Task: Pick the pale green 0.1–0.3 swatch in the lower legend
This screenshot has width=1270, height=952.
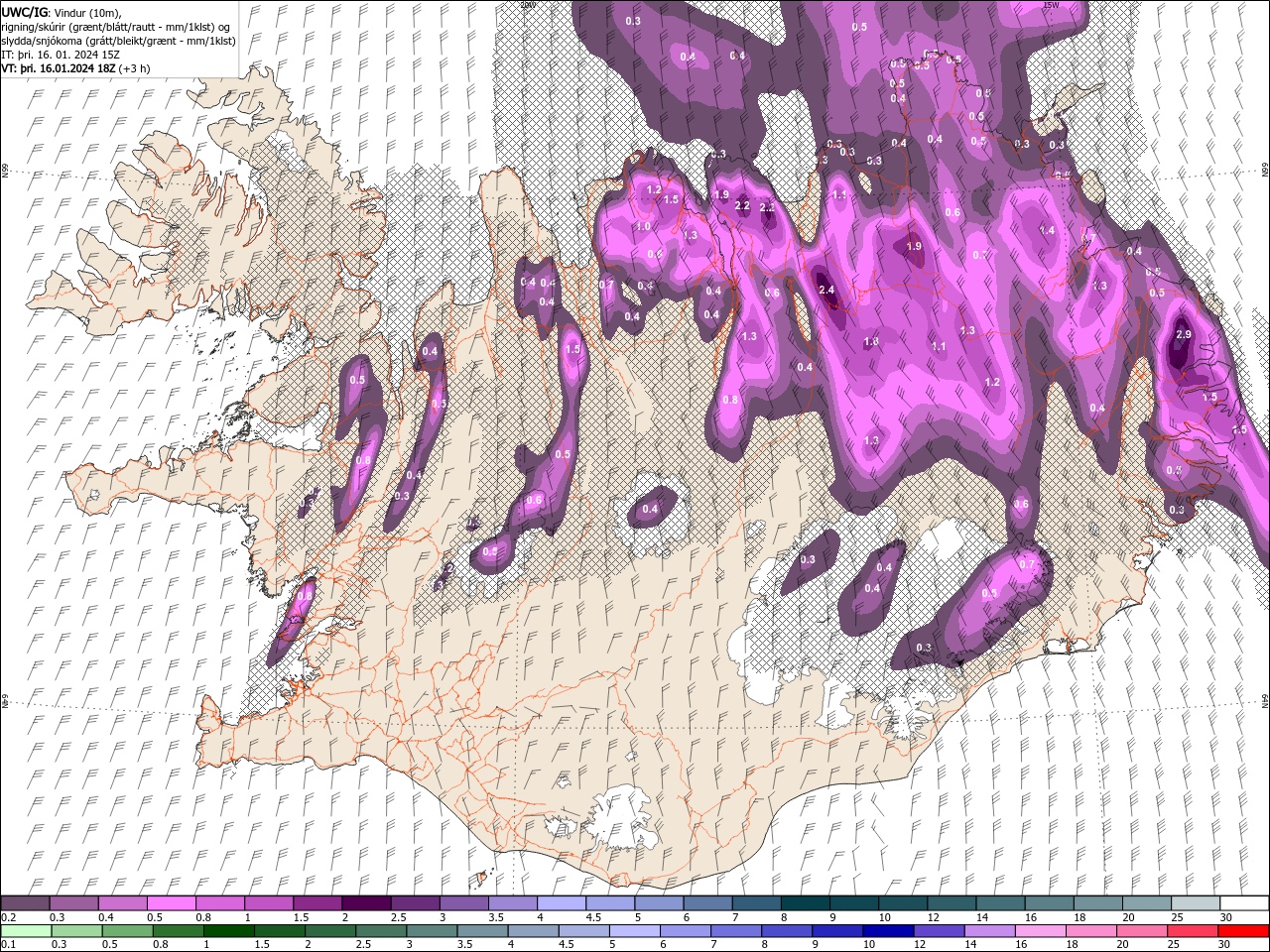Action: pos(29,931)
